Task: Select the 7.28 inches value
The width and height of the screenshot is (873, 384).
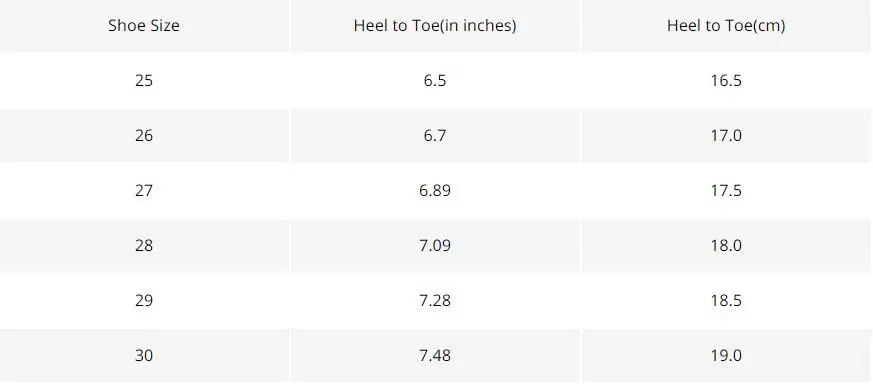Action: point(435,301)
